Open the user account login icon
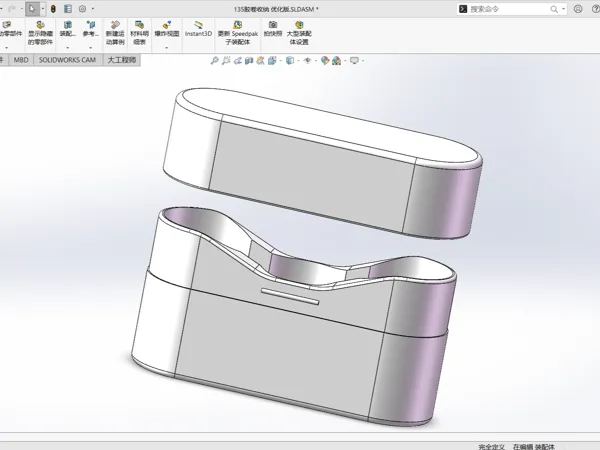Screen dimensions: 600x450 [x=578, y=9]
